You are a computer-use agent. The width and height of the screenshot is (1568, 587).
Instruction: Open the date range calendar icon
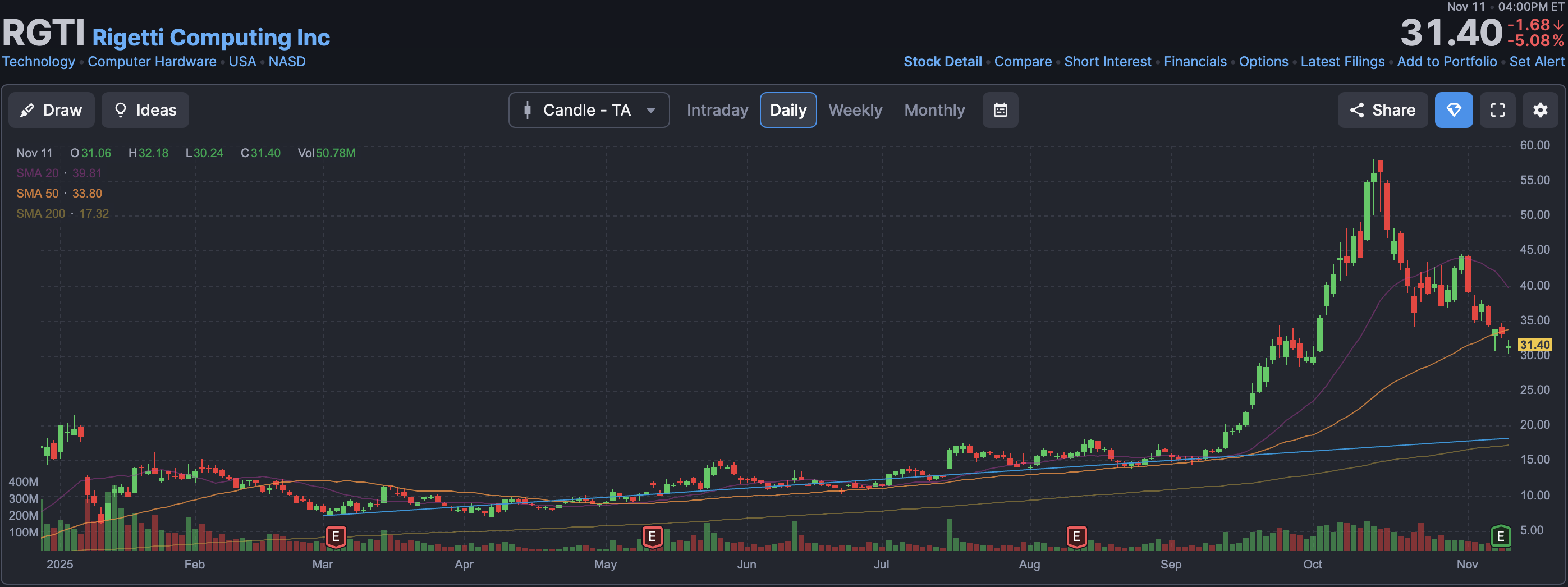[x=1000, y=110]
